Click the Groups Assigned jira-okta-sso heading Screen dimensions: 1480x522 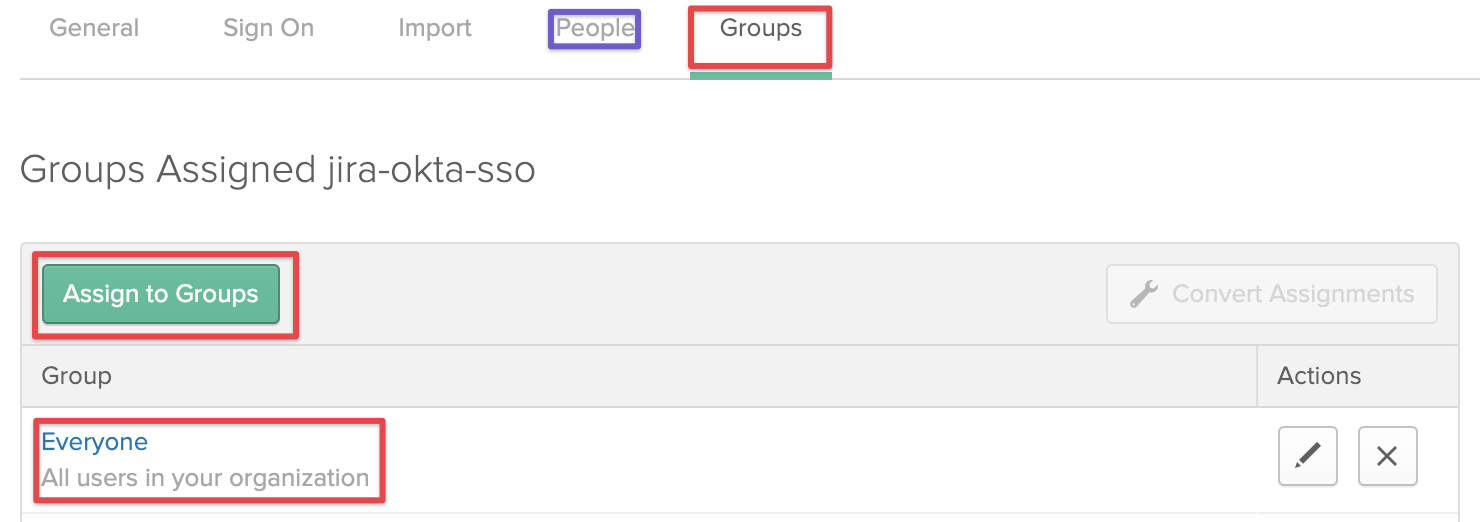click(277, 170)
